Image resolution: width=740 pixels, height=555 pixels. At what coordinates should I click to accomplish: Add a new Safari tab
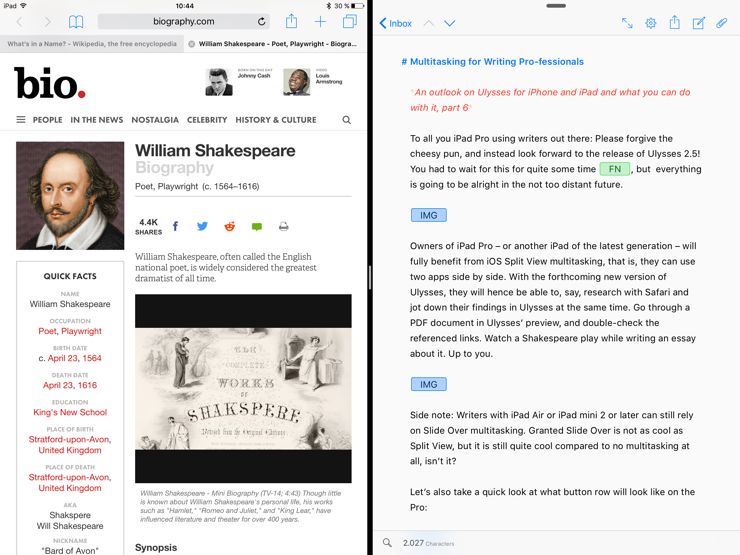pyautogui.click(x=320, y=22)
